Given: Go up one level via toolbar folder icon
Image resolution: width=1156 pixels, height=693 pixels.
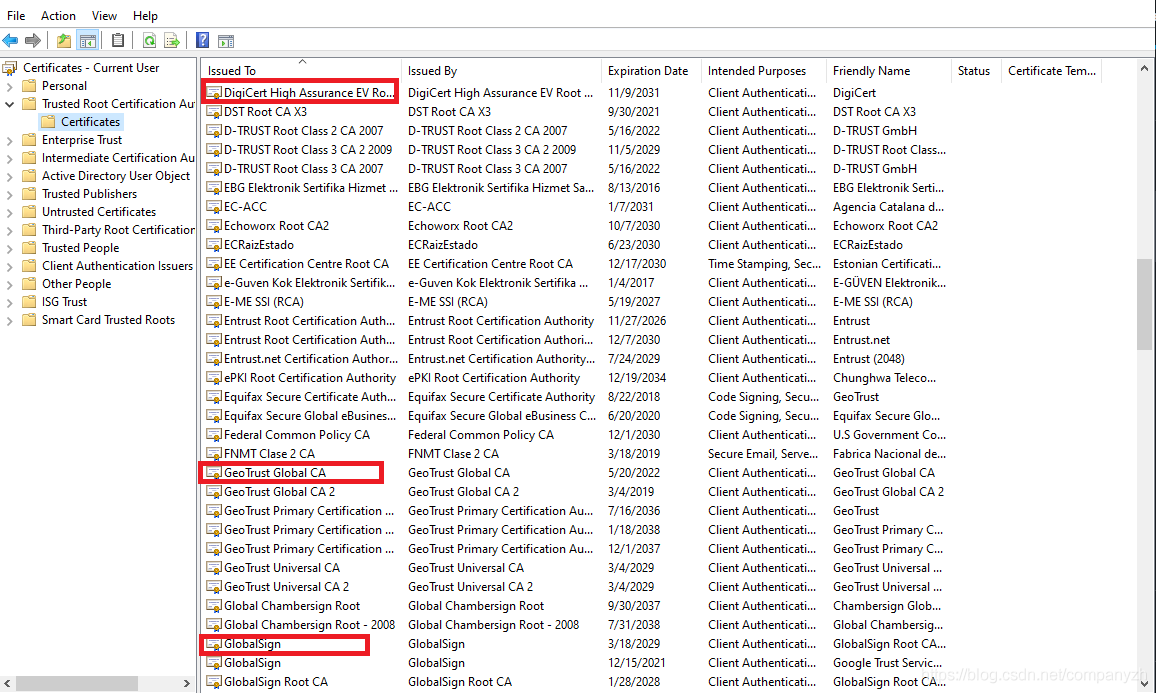Looking at the screenshot, I should (64, 41).
